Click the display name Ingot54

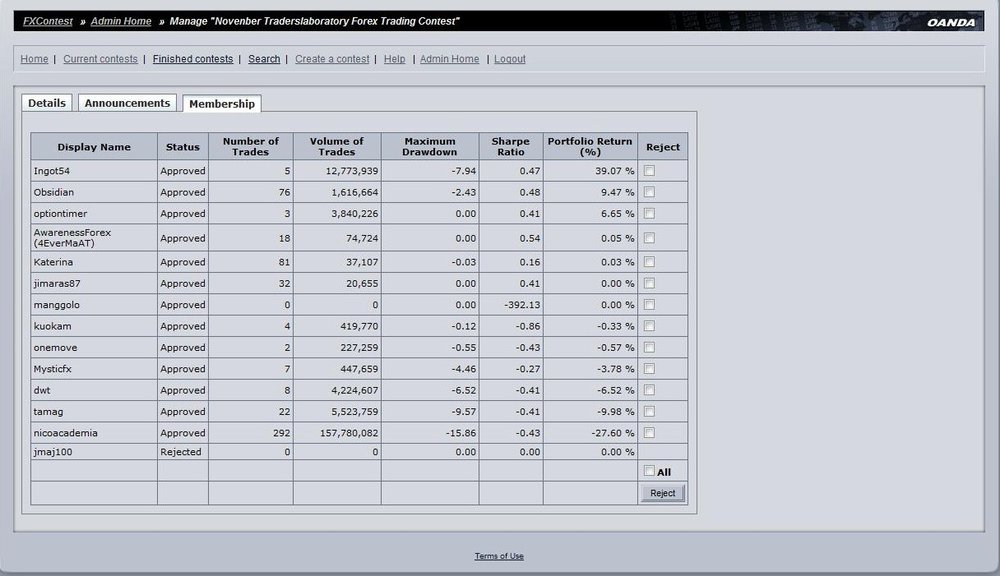pos(52,171)
